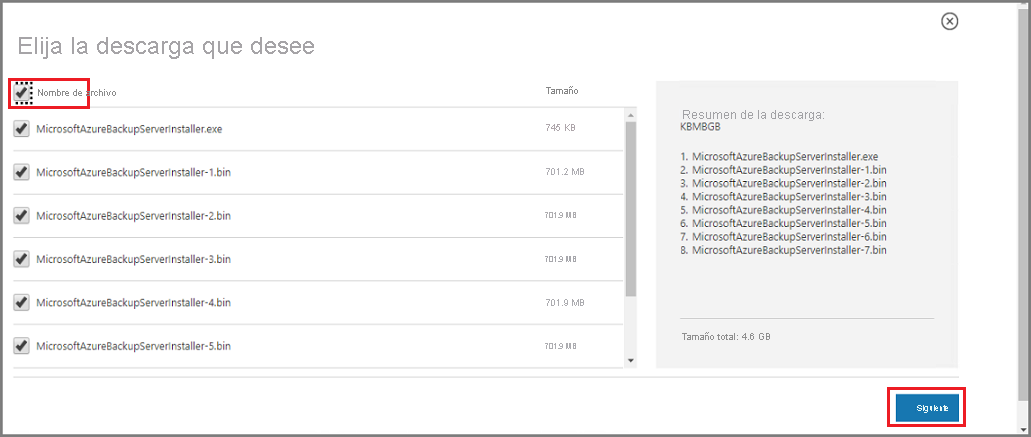This screenshot has height=437, width=1031.
Task: Toggle the select-all checkbox by Nombre de archivo
Action: 23,93
